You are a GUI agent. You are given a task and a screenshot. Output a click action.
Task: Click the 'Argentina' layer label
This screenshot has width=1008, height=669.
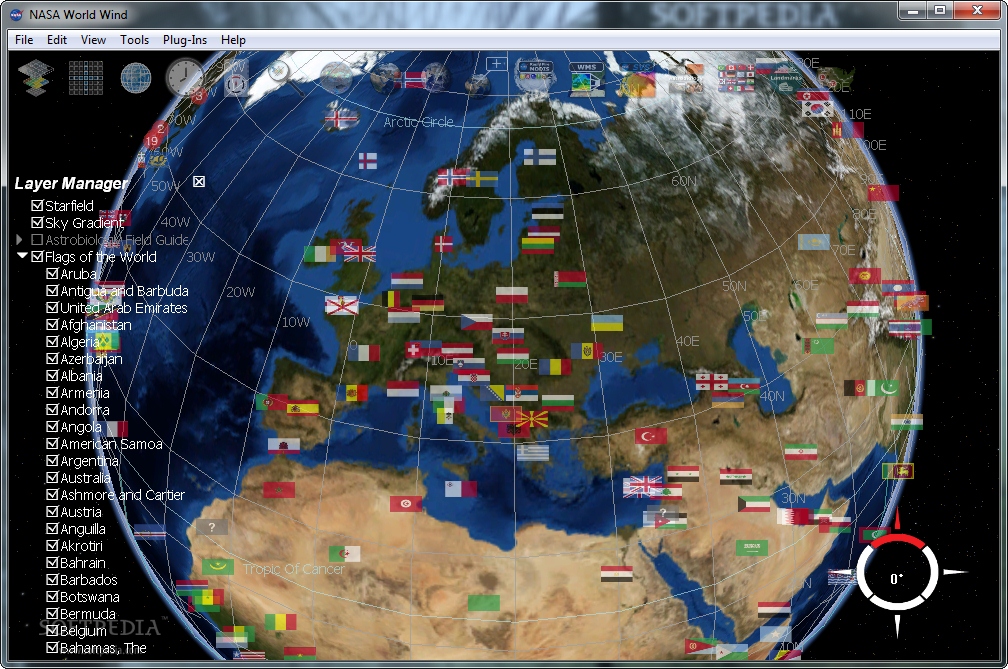point(89,461)
